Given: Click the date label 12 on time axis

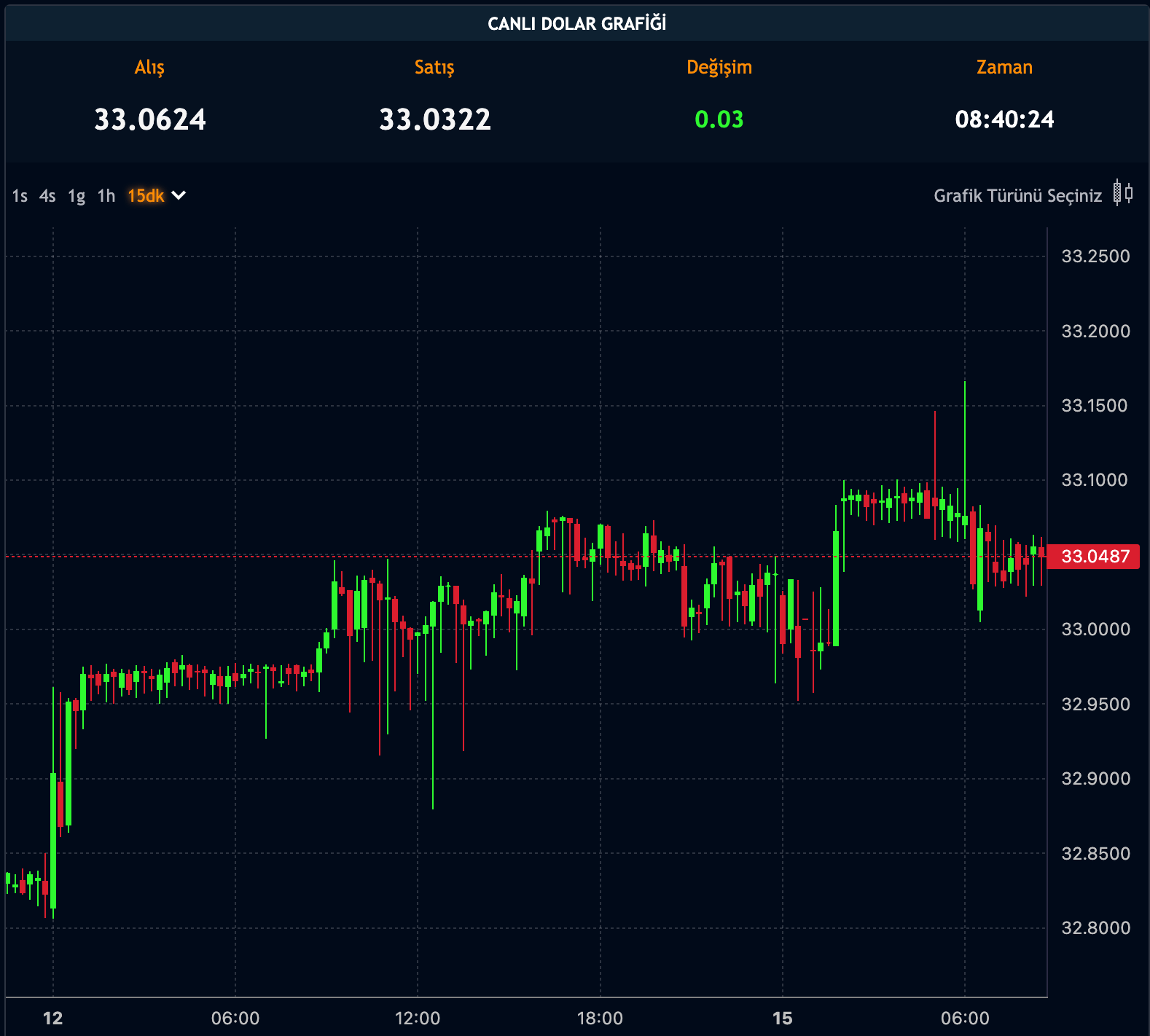Looking at the screenshot, I should 53,1019.
